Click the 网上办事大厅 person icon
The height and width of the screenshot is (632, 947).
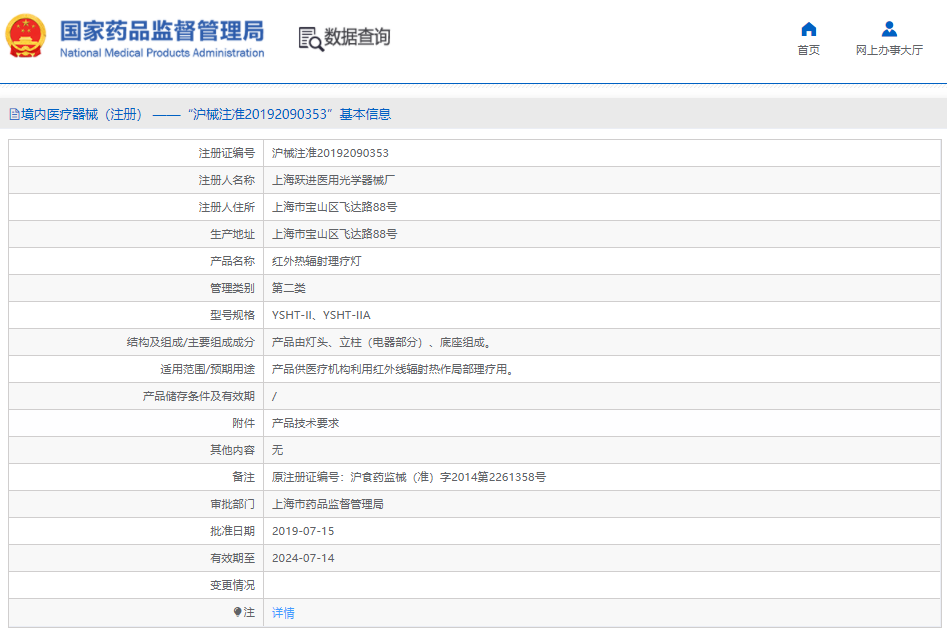[889, 29]
